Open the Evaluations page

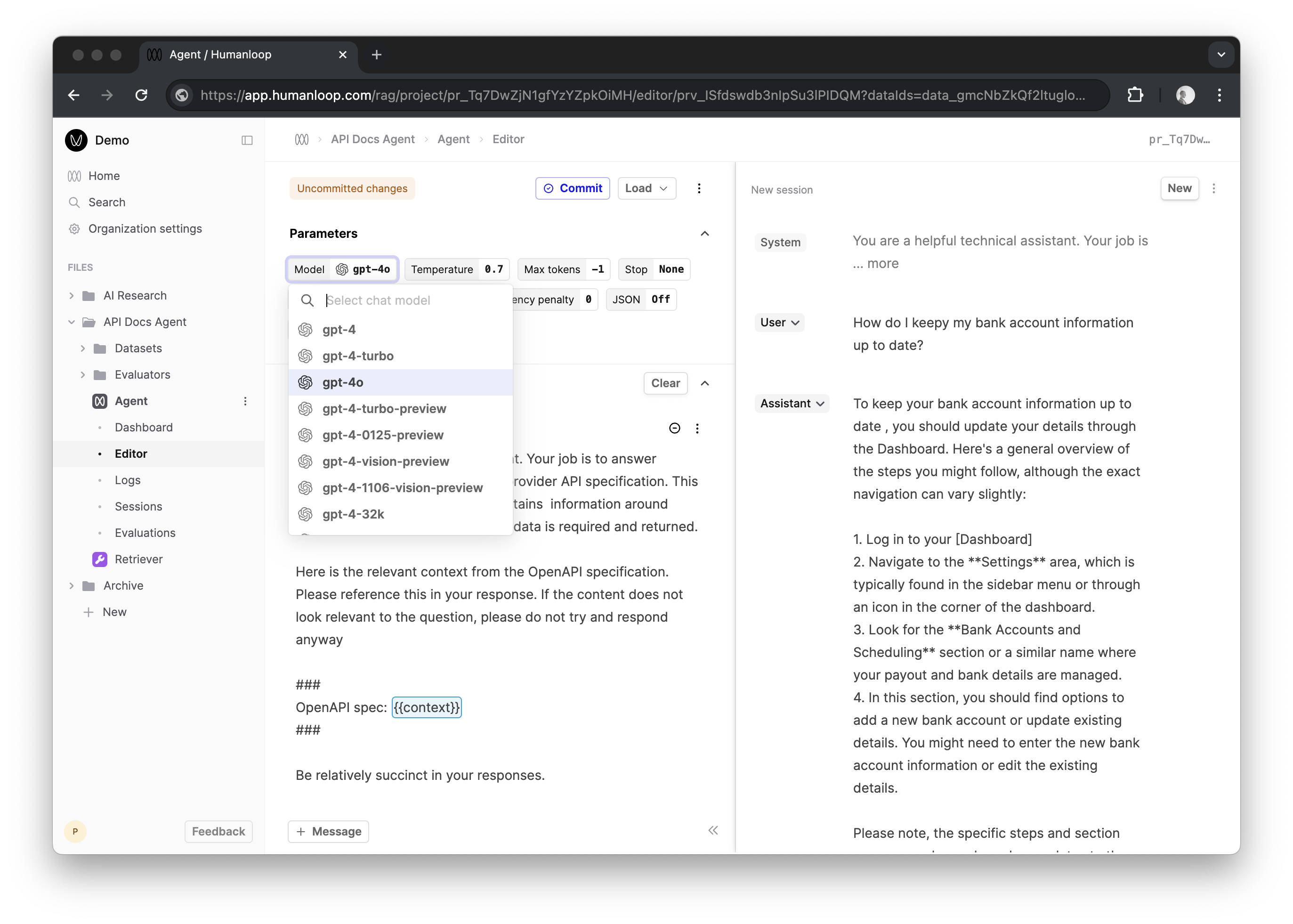pos(145,533)
